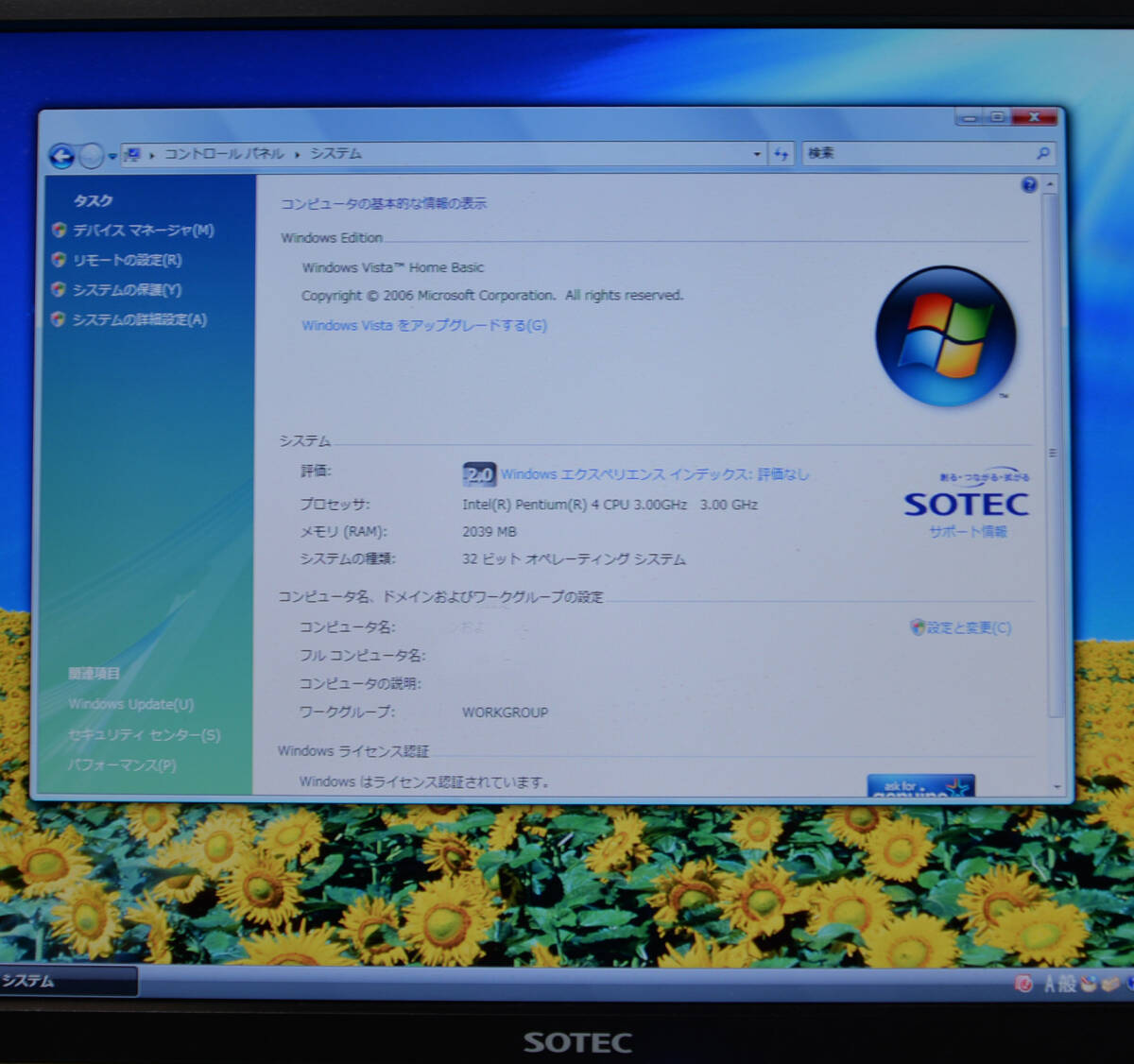This screenshot has height=1064, width=1134.
Task: Open SOTEC サポート情報 link
Action: coord(968,531)
